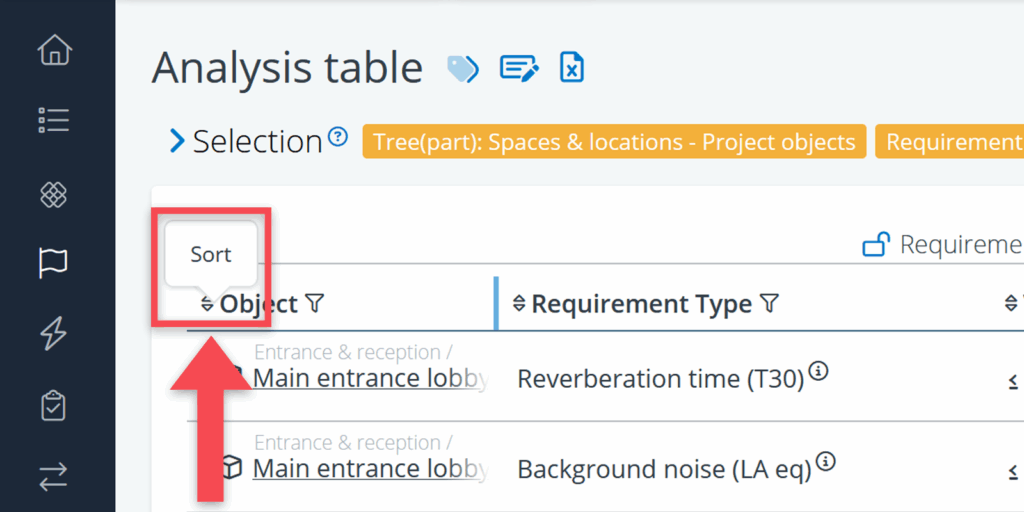The height and width of the screenshot is (512, 1024).
Task: Click the lightning bolt sidebar icon
Action: coord(53,334)
